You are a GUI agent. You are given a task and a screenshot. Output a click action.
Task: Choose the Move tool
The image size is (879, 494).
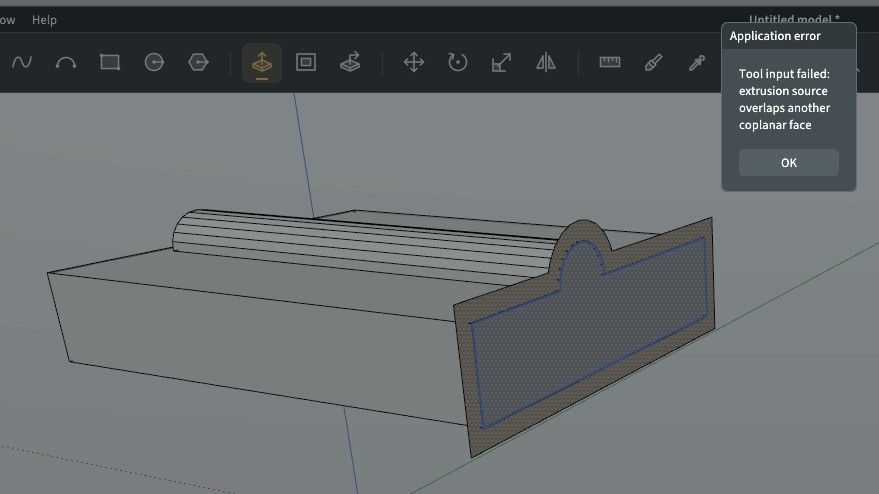[x=414, y=62]
